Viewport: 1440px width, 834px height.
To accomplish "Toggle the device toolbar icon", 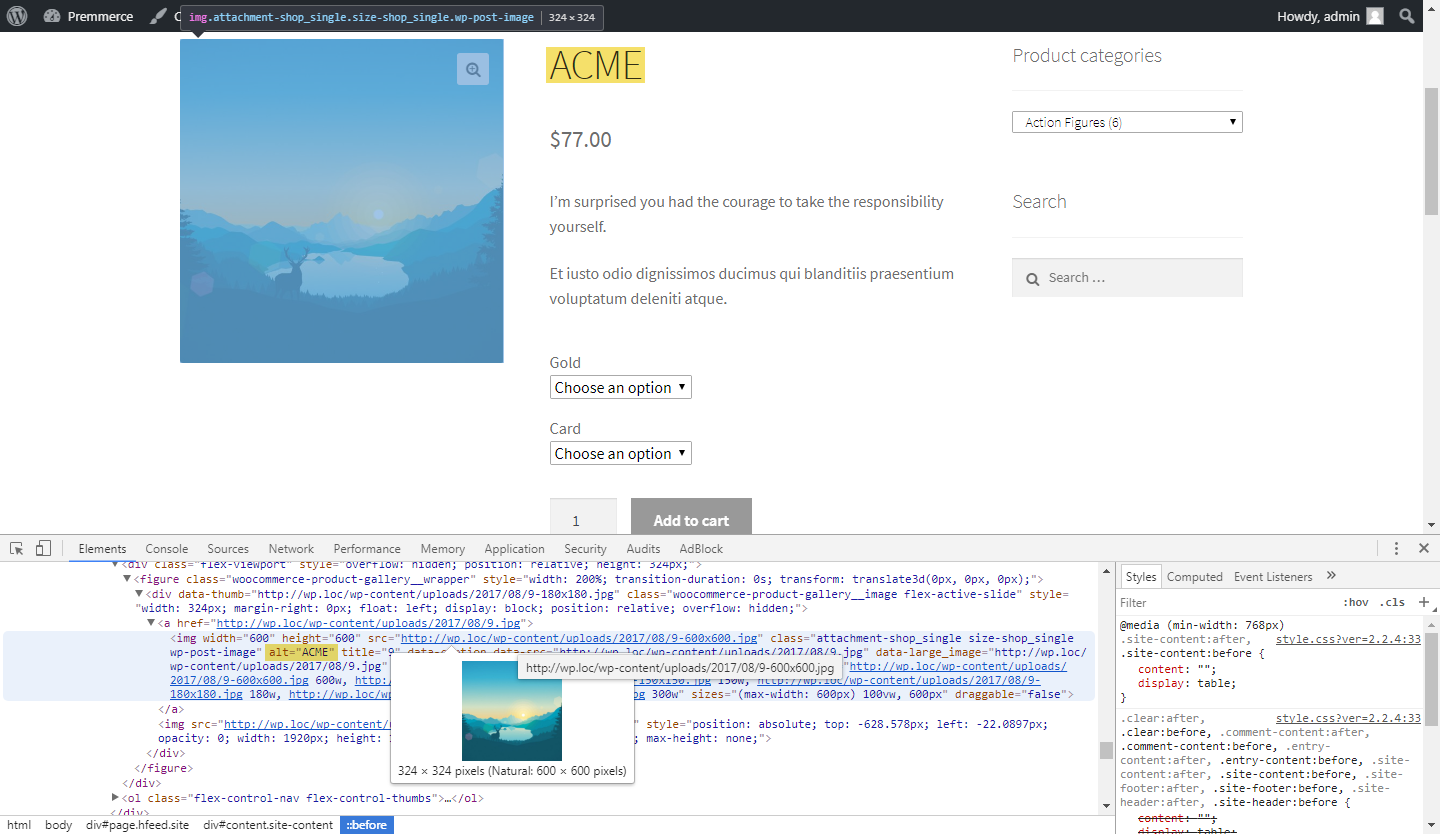I will 43,548.
